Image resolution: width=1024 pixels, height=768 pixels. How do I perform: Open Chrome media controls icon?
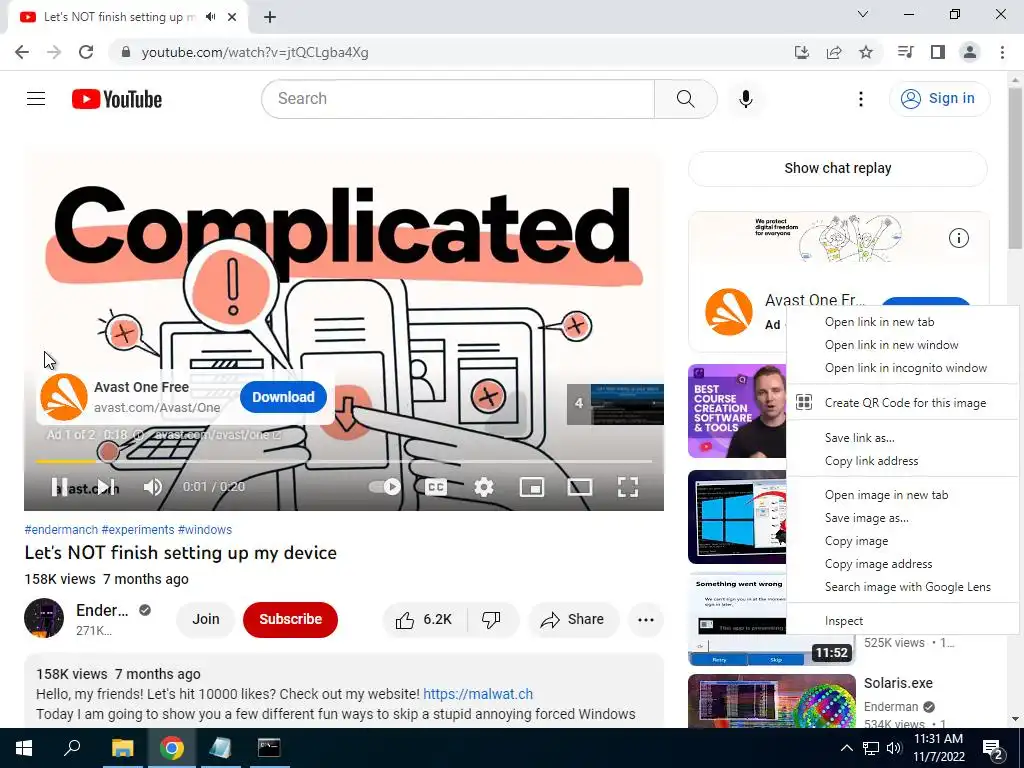click(905, 52)
